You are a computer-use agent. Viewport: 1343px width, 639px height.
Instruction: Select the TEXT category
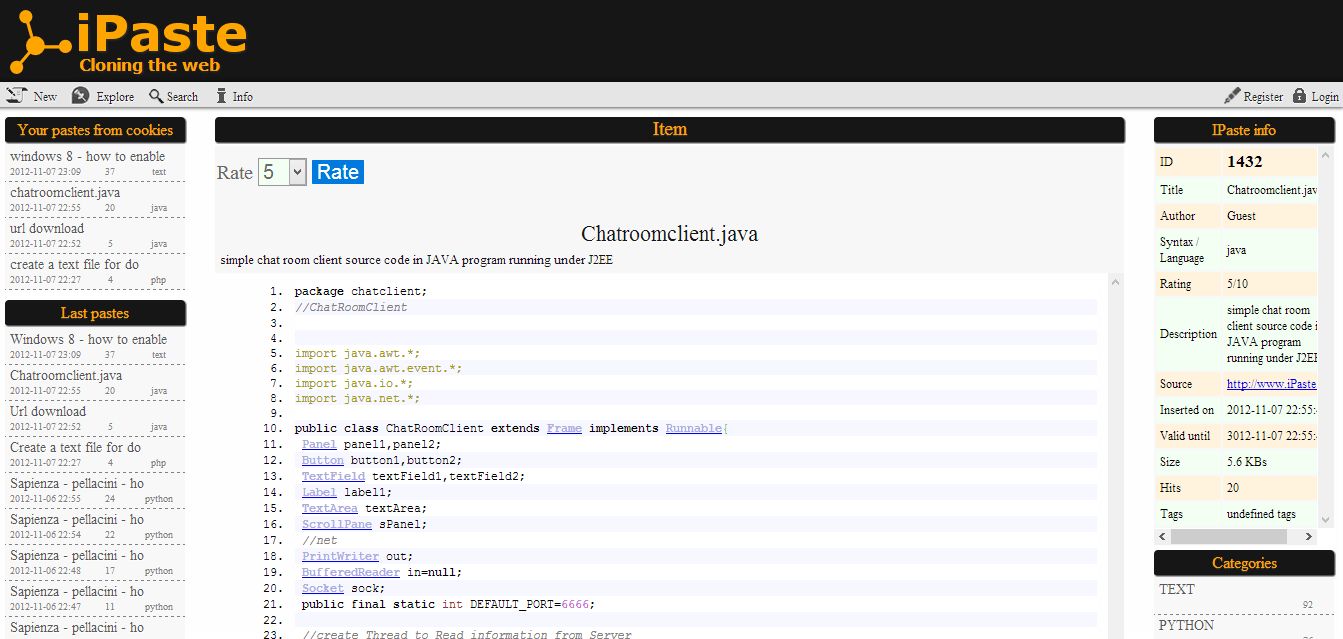(x=1178, y=589)
